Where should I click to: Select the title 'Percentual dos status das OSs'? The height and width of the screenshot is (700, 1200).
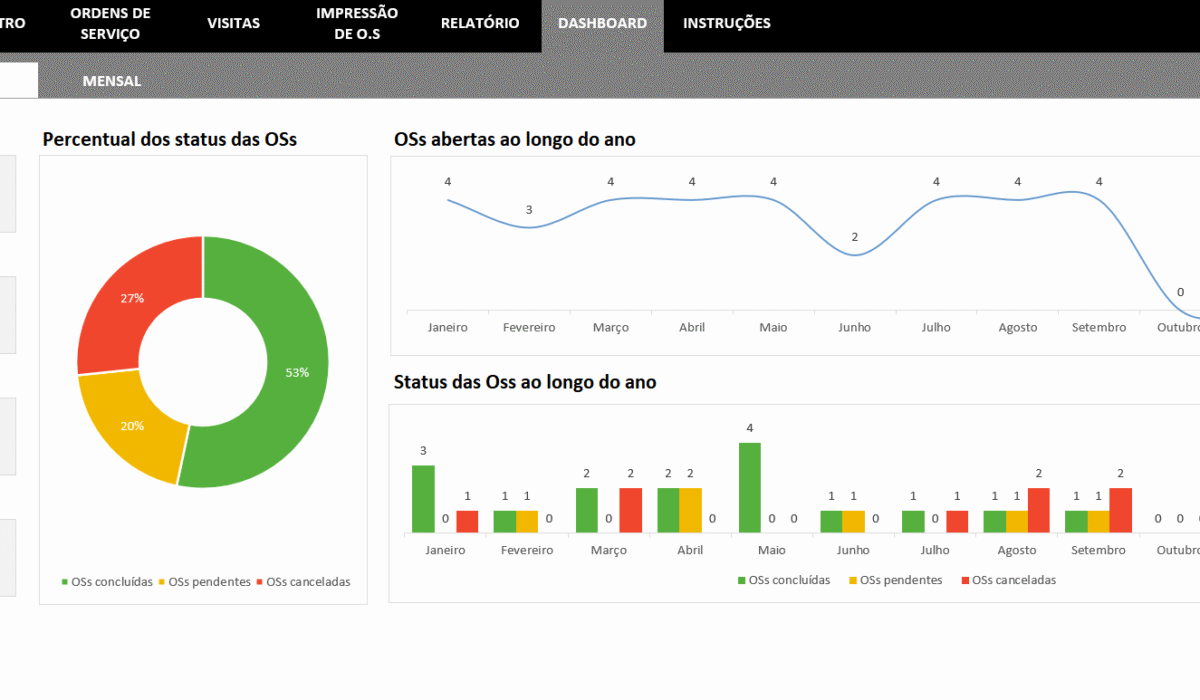(x=169, y=139)
